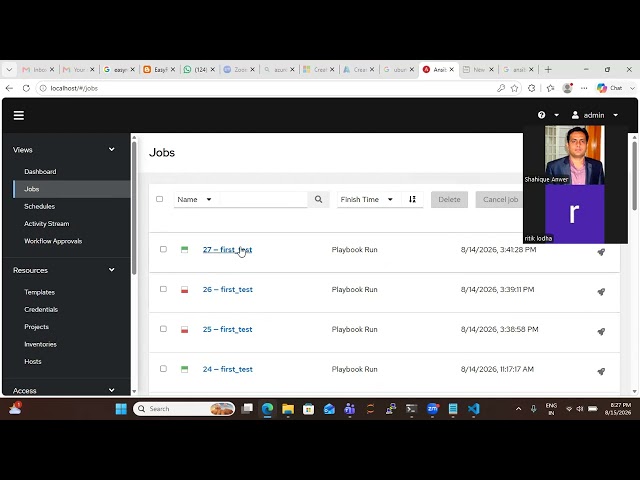This screenshot has width=640, height=480.
Task: Open Inventories in the sidebar
Action: pyautogui.click(x=40, y=344)
